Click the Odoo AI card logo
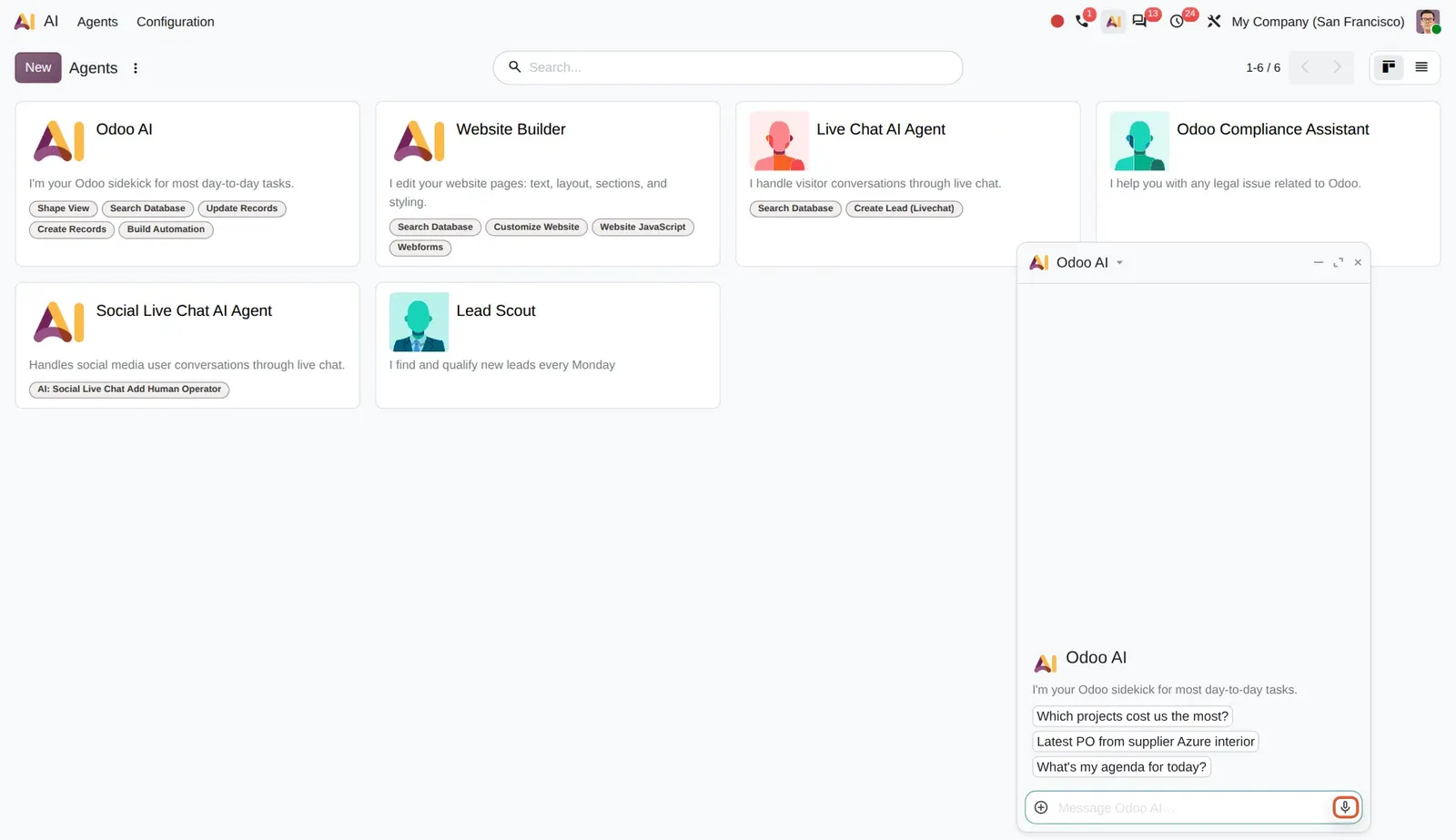 tap(59, 141)
